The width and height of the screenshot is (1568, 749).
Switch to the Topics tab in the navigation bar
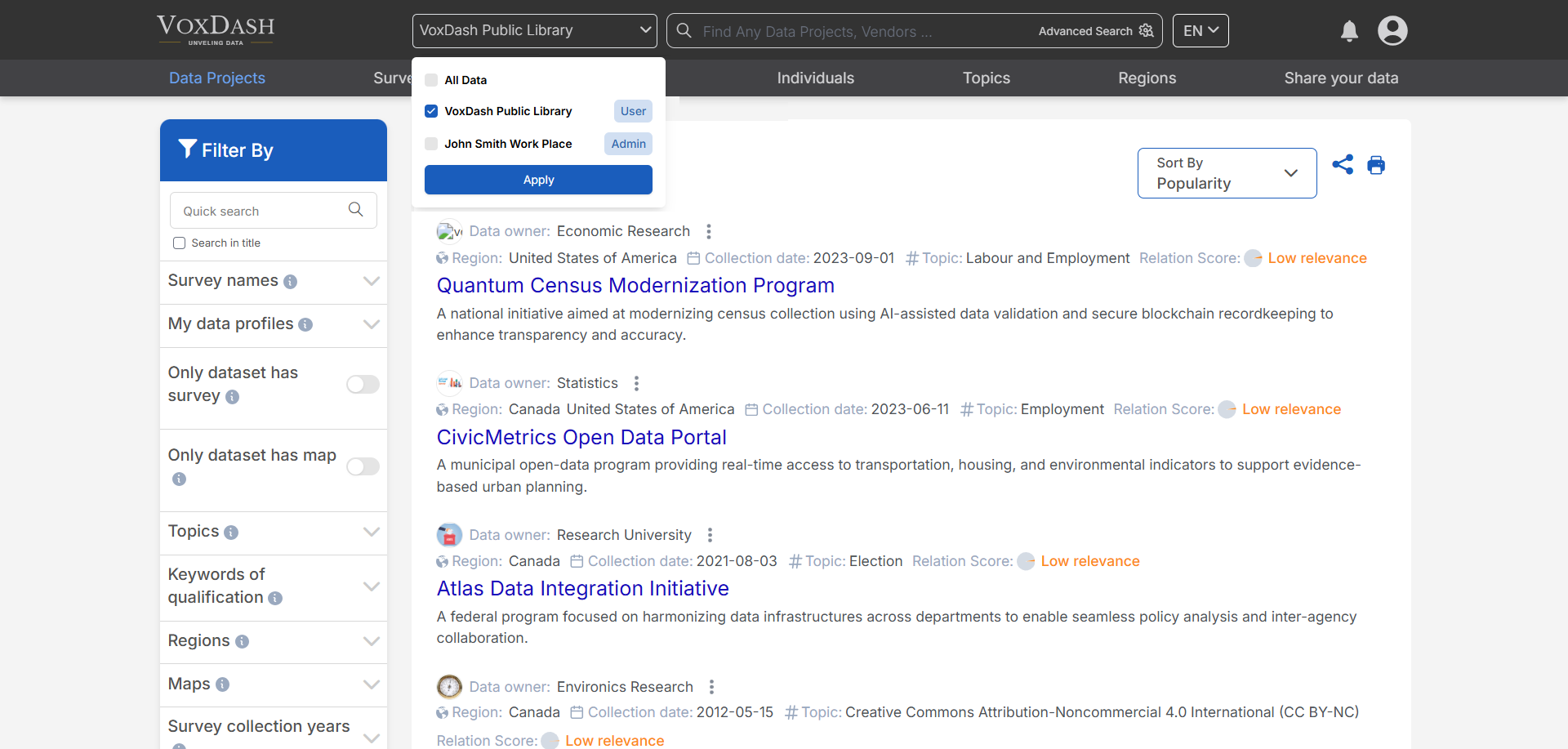[x=986, y=78]
